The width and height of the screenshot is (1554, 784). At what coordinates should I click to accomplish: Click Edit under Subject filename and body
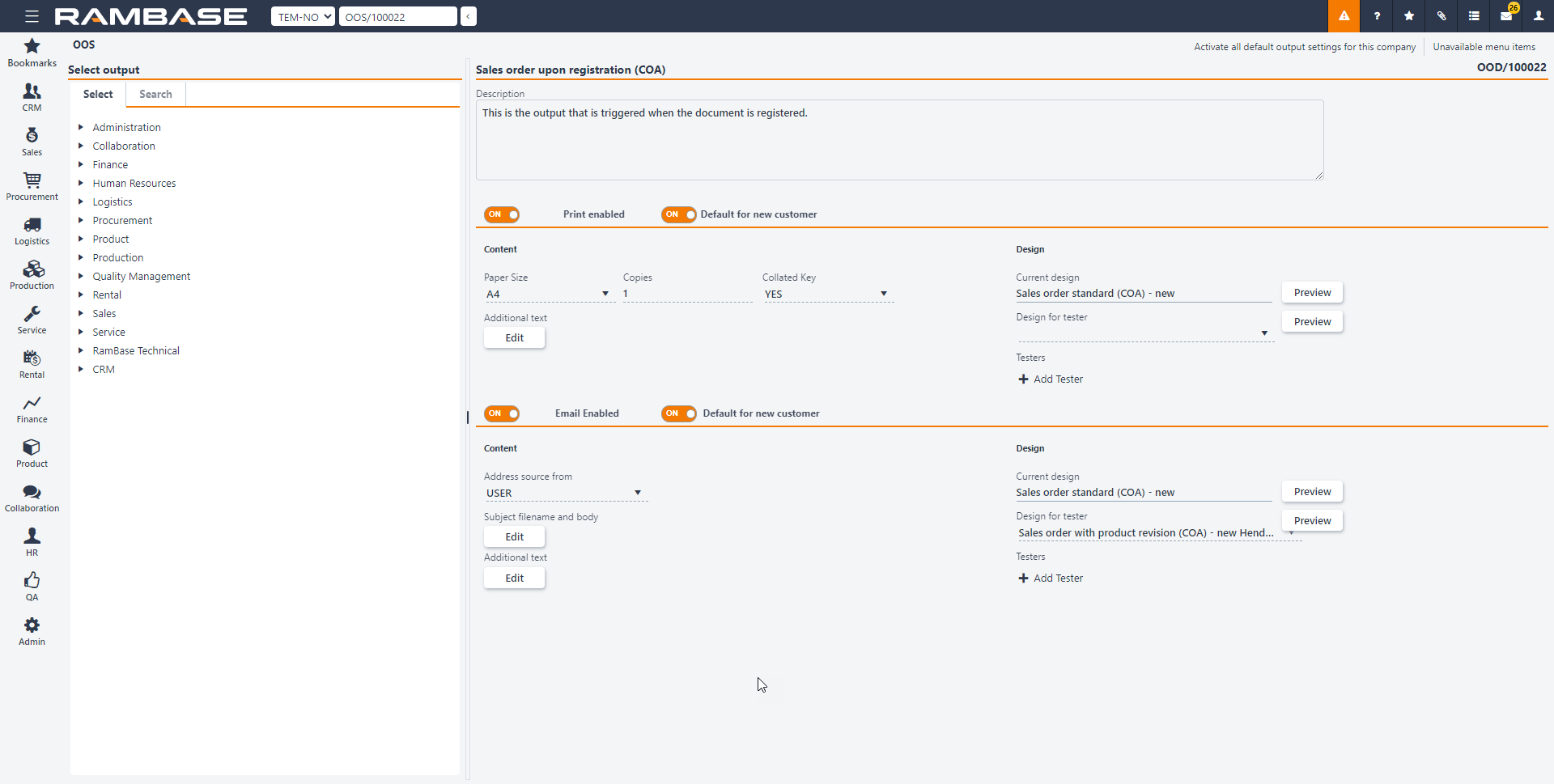coord(514,537)
